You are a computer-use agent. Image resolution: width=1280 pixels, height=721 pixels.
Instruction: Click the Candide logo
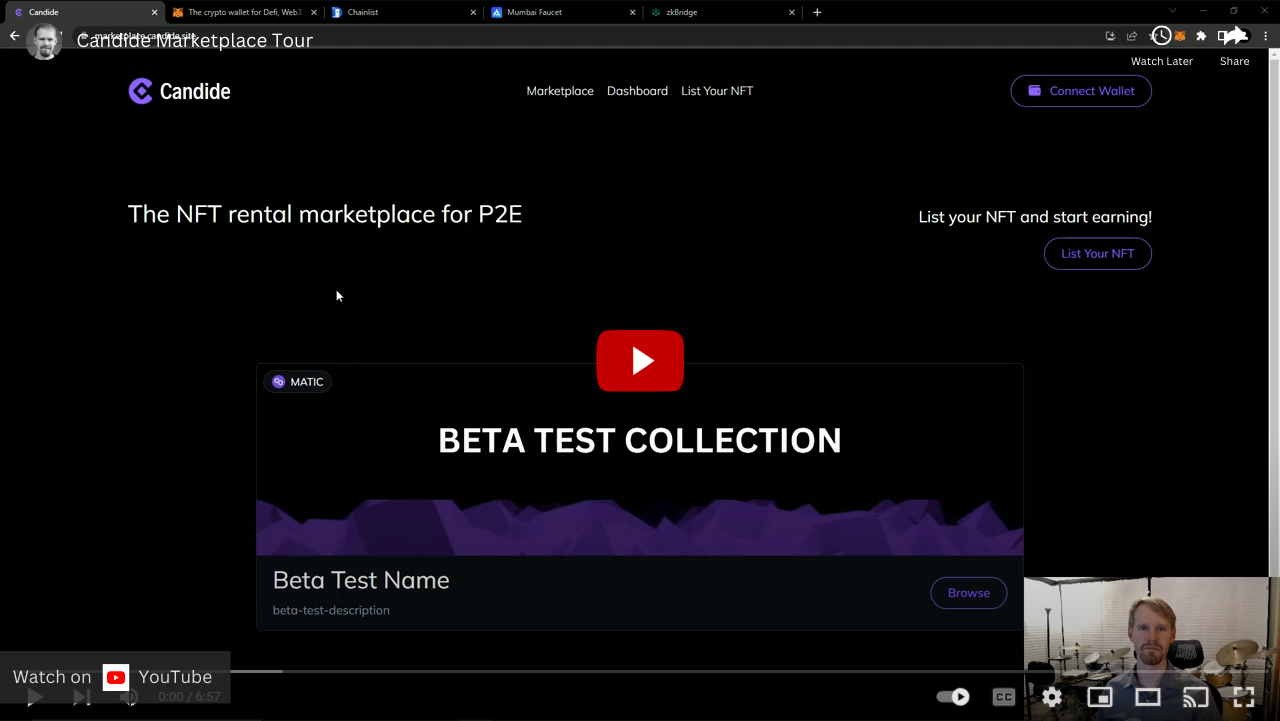pyautogui.click(x=180, y=91)
